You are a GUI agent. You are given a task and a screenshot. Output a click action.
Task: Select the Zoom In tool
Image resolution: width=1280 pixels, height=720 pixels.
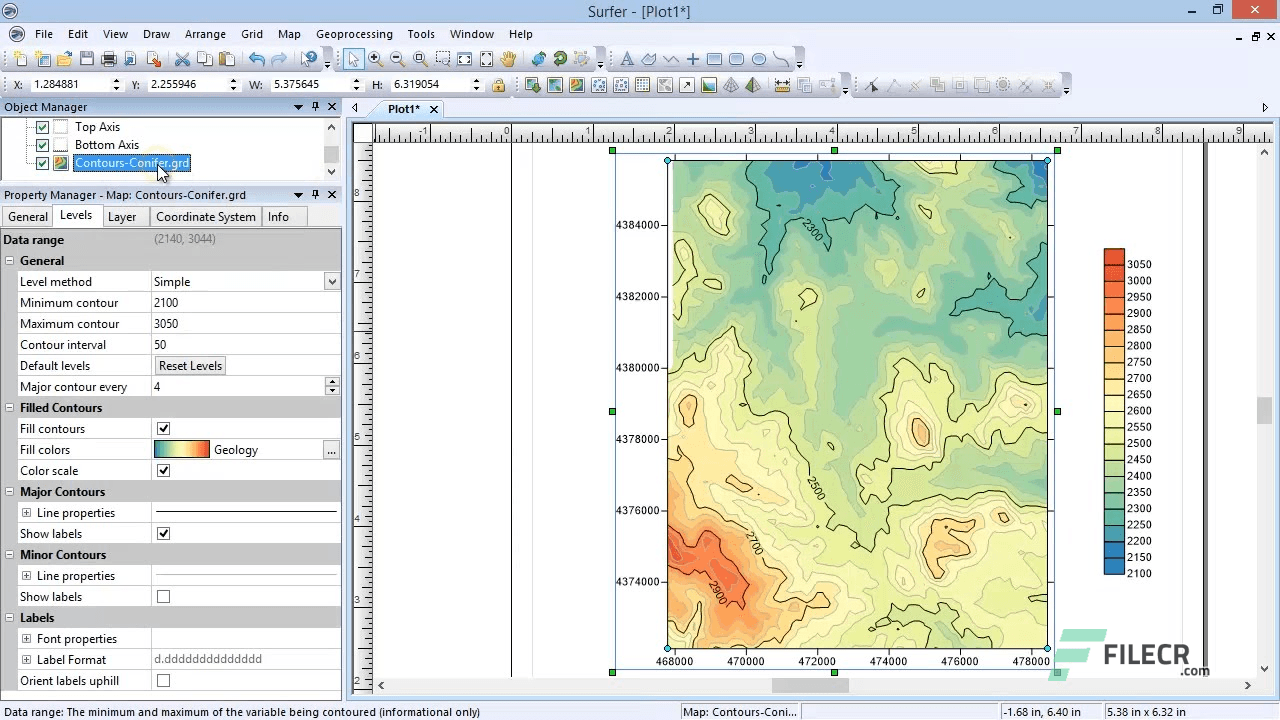point(375,58)
